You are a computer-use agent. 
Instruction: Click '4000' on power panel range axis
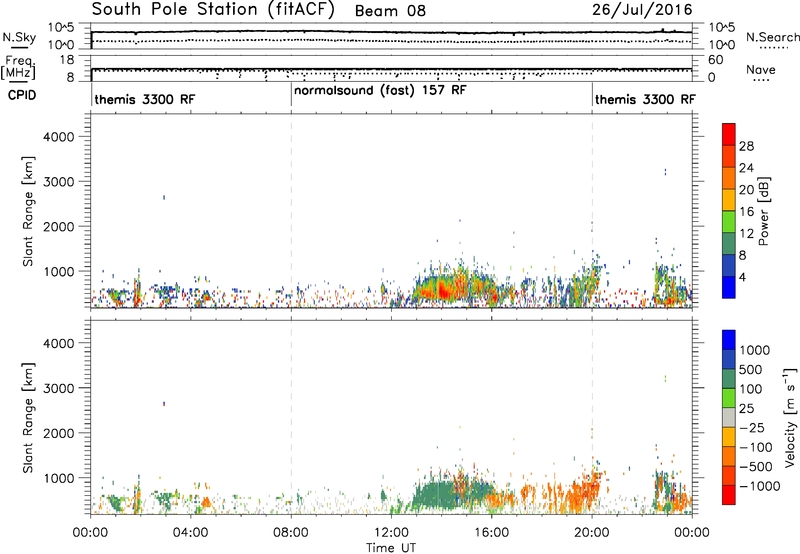click(x=59, y=137)
